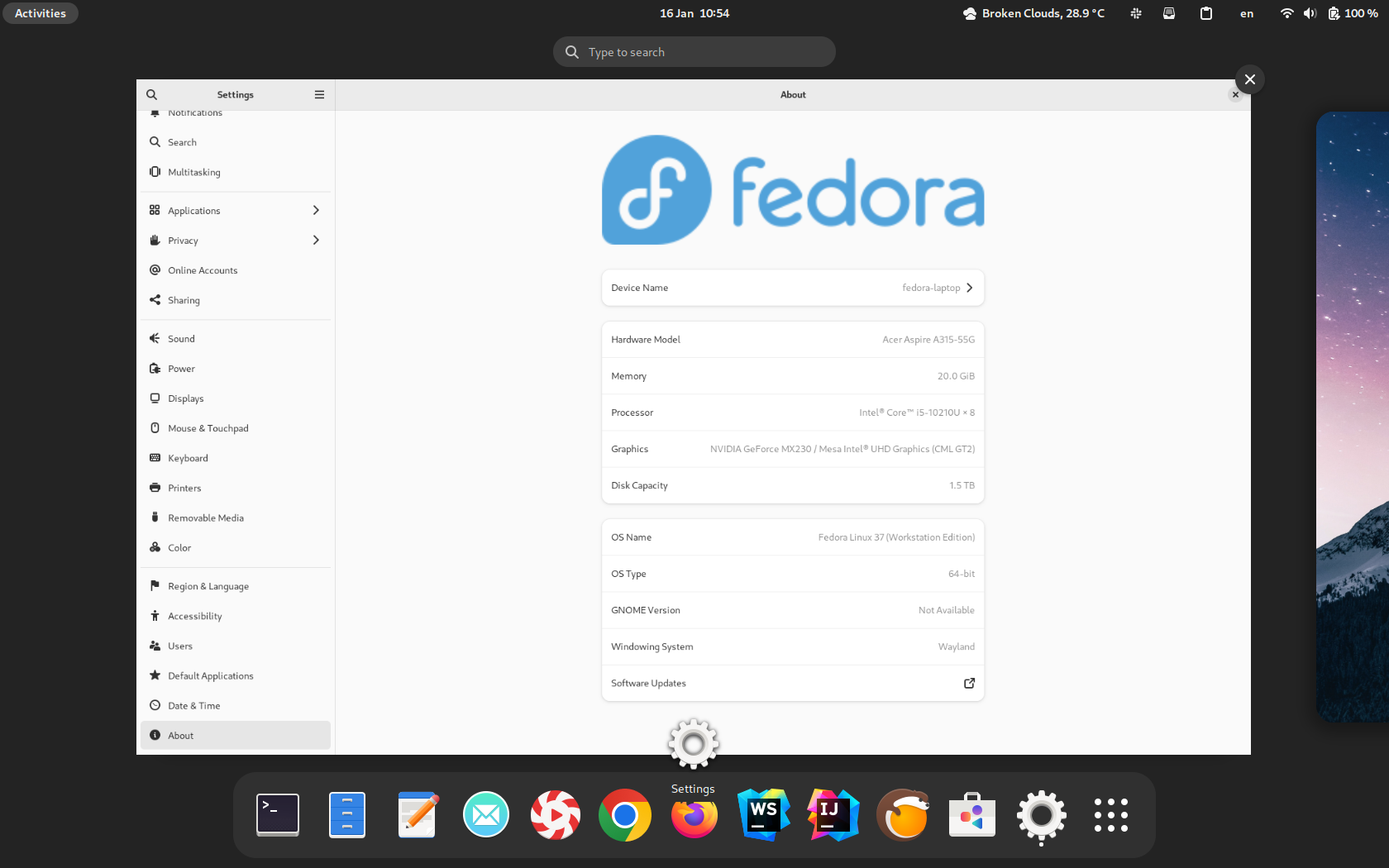Image resolution: width=1389 pixels, height=868 pixels.
Task: Switch to the workspace thumbnail on the right
Action: pyautogui.click(x=1353, y=417)
